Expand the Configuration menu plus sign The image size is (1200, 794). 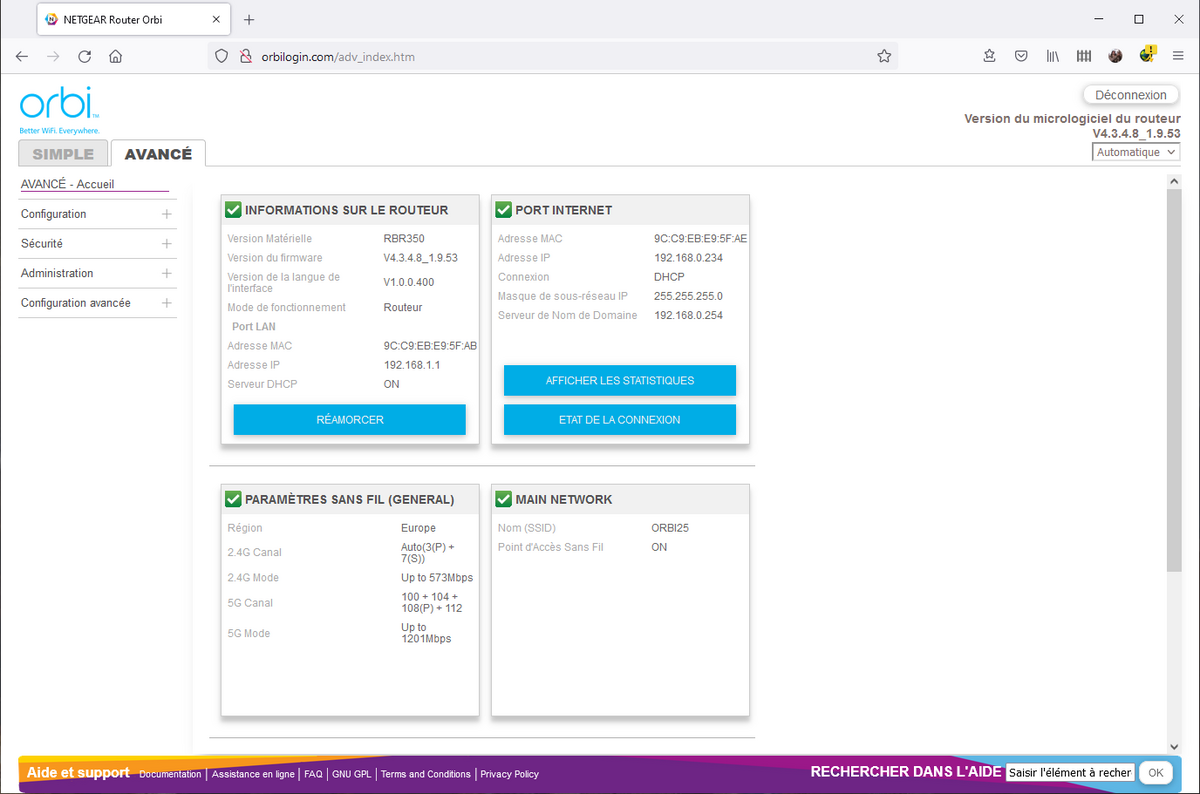pyautogui.click(x=166, y=214)
